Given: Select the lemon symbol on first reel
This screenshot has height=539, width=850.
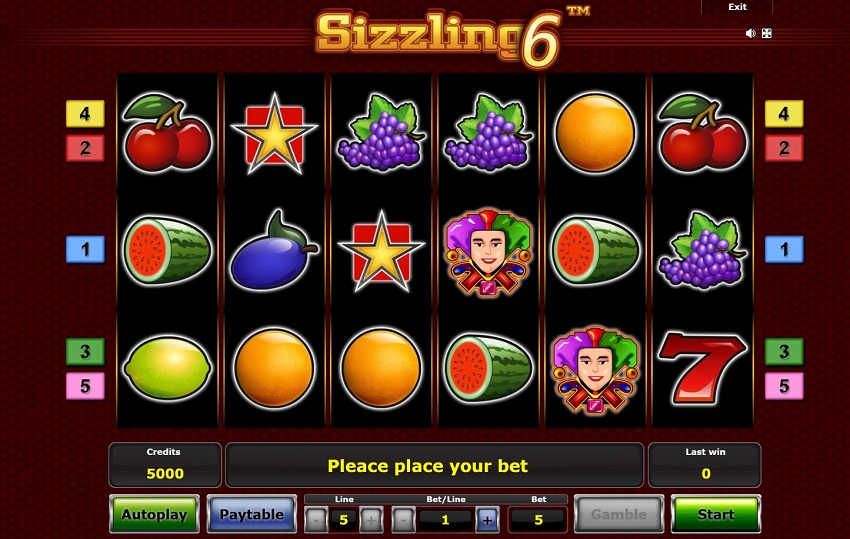Looking at the screenshot, I should coord(167,368).
